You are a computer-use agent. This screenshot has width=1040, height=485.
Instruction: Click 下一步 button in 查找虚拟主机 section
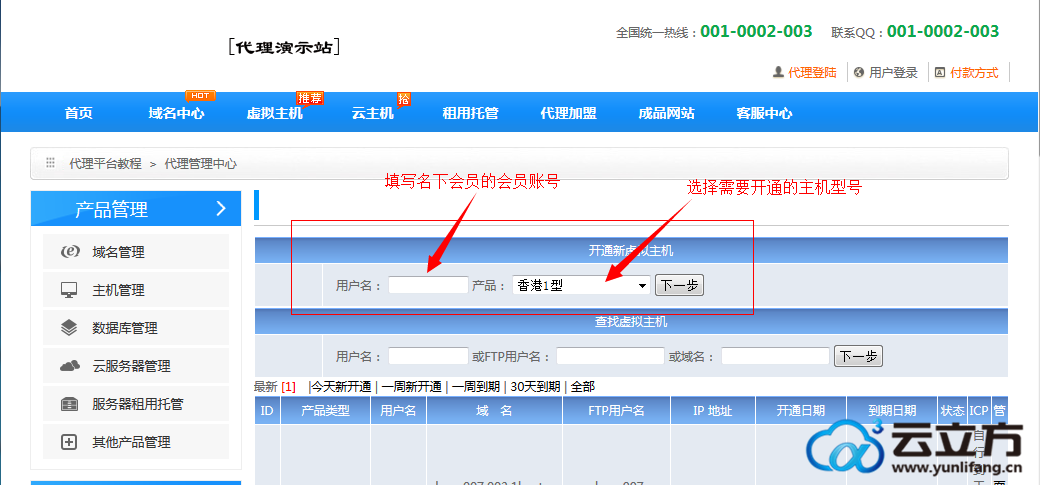click(858, 356)
